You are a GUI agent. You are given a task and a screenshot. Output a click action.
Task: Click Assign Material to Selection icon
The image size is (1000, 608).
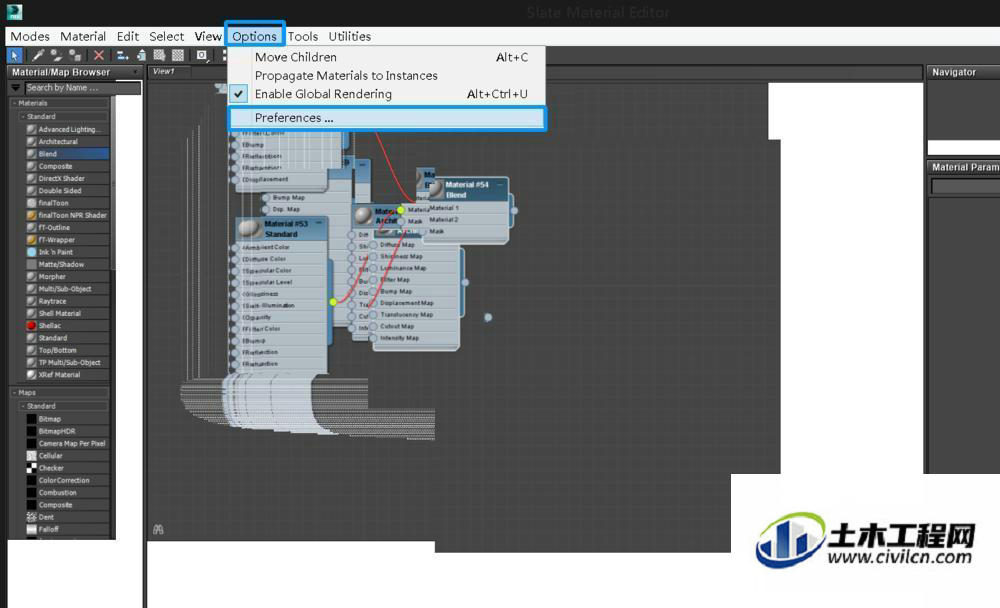(75, 56)
